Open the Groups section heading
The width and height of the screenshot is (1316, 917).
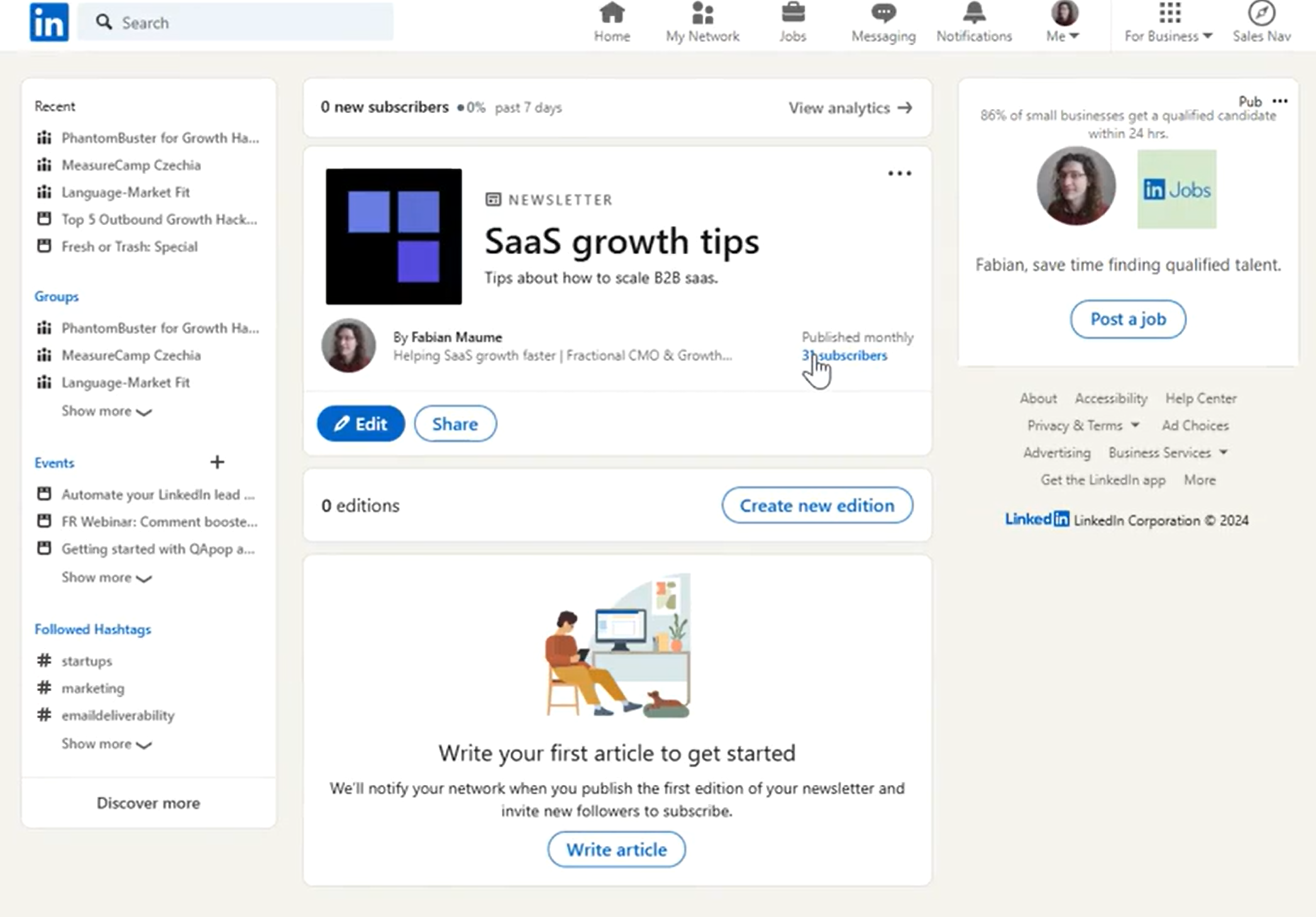pos(57,296)
